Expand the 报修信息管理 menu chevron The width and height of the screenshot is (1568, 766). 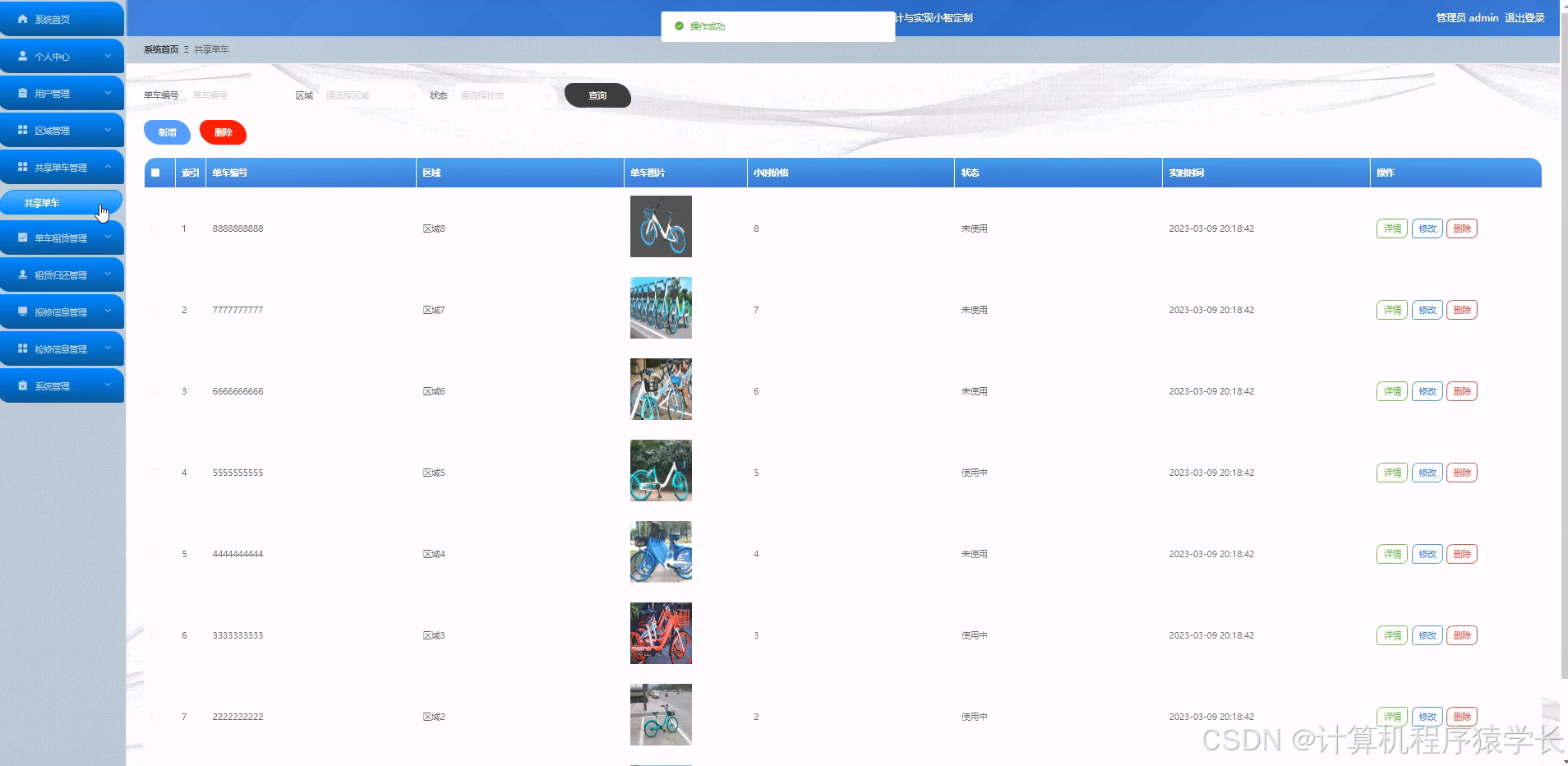pos(108,311)
